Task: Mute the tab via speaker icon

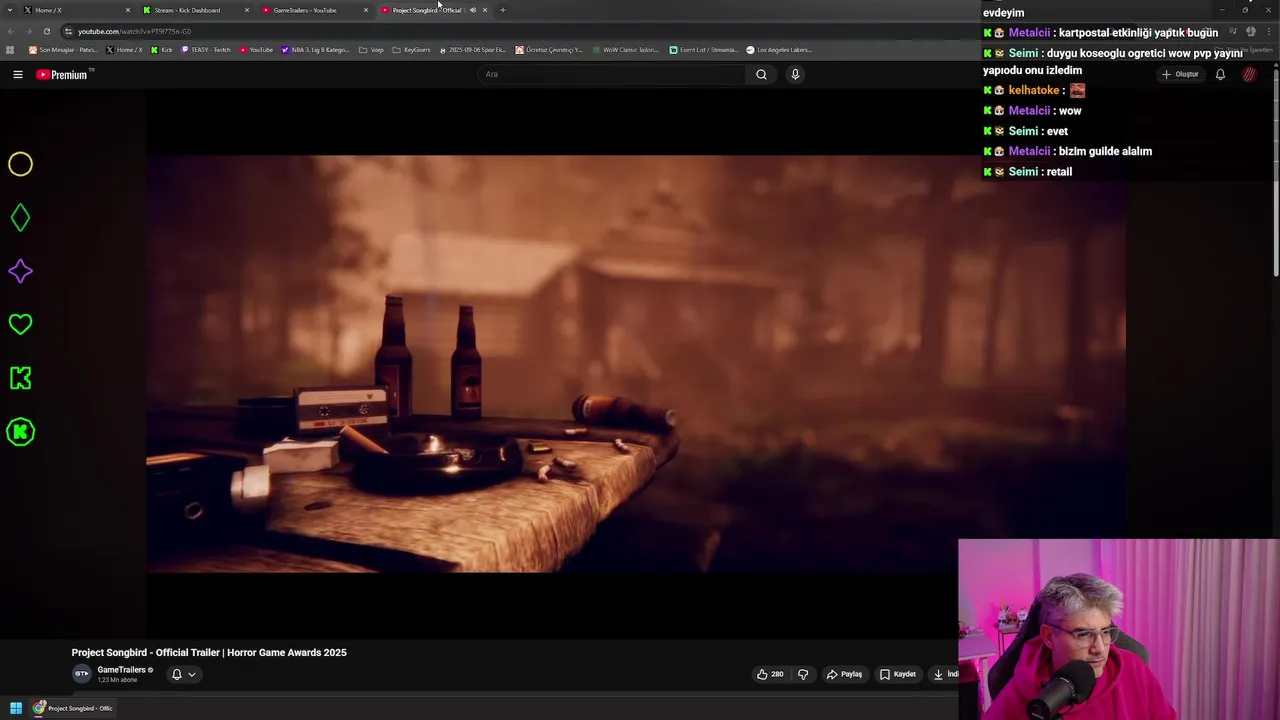Action: tap(473, 10)
